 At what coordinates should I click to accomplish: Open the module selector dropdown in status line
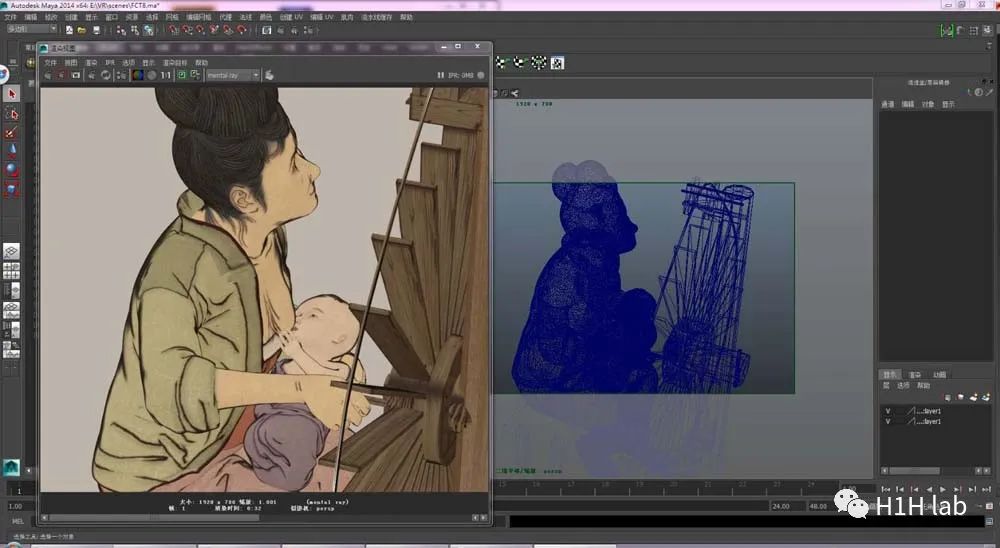pyautogui.click(x=30, y=30)
